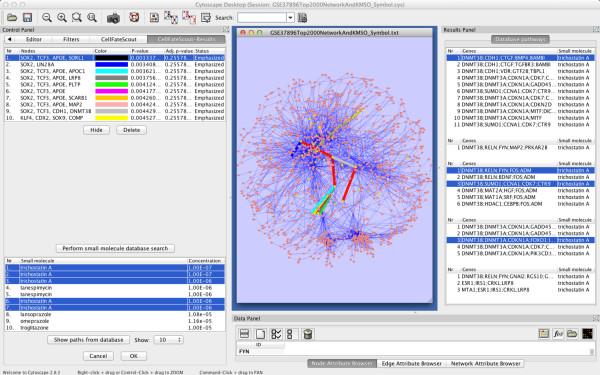Export network image with camera icon
600x375 pixels.
[x=113, y=18]
